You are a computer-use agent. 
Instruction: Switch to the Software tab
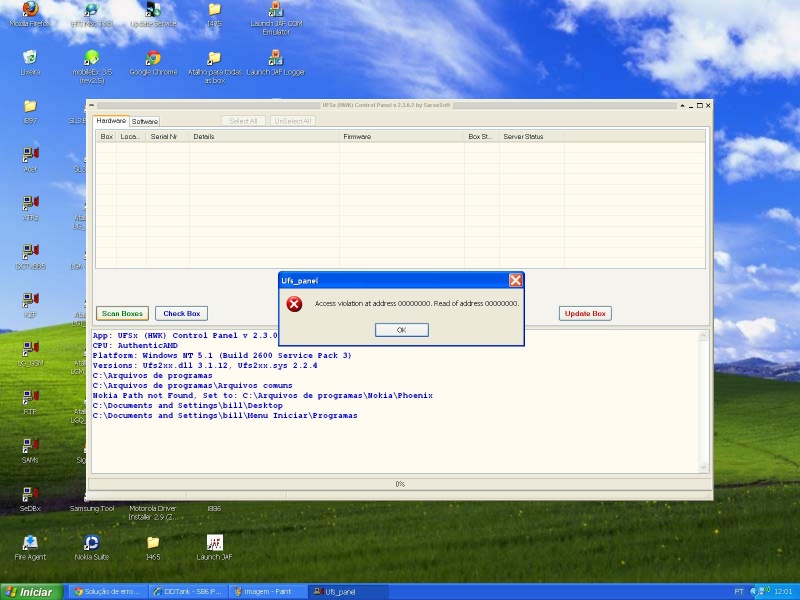tap(144, 121)
